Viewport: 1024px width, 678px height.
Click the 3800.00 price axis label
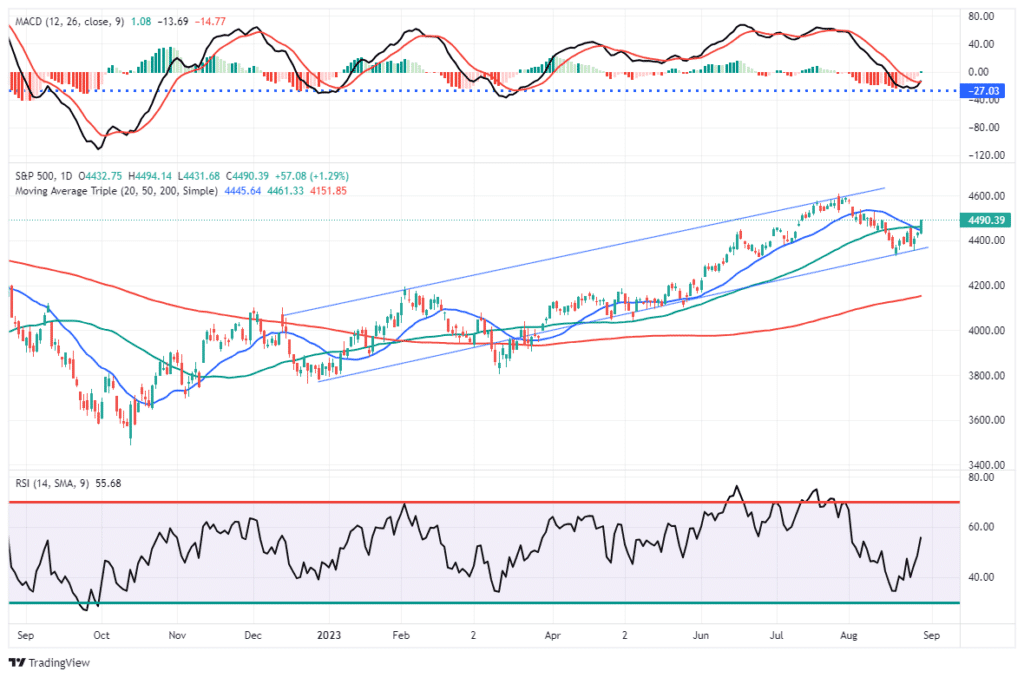pos(986,376)
